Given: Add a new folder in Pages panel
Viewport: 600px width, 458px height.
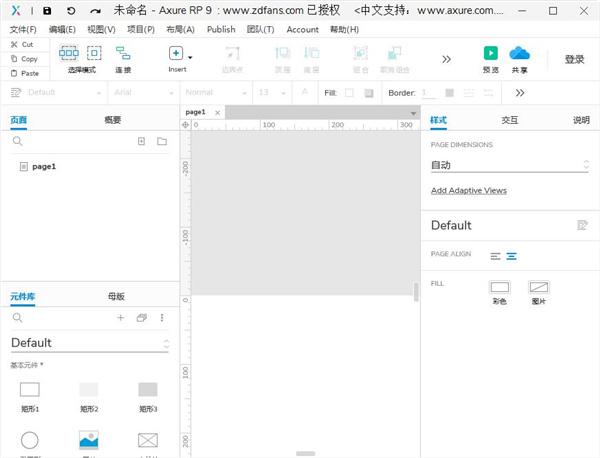Looking at the screenshot, I should [x=162, y=141].
